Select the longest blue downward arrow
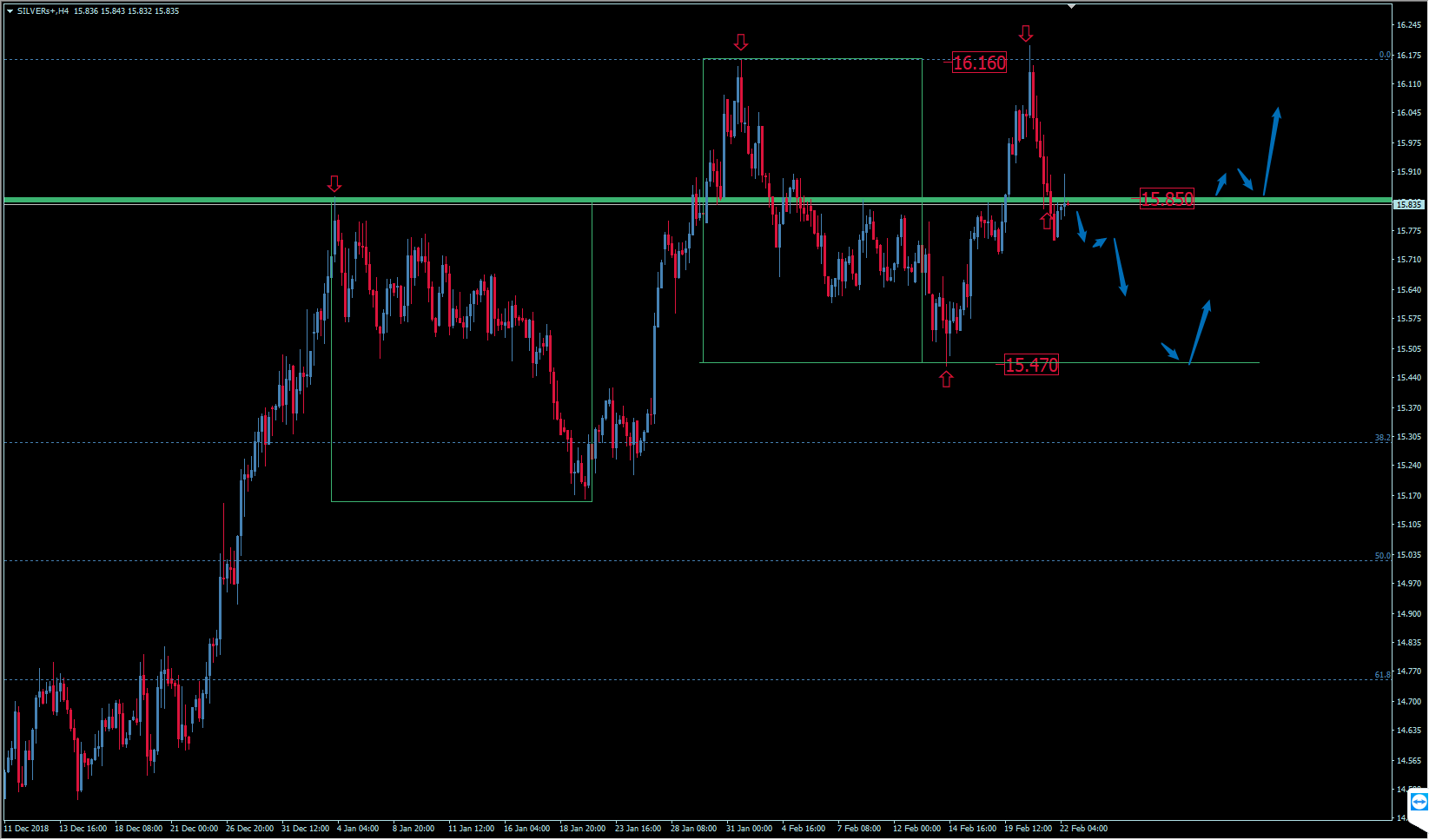Image resolution: width=1429 pixels, height=840 pixels. (1120, 268)
